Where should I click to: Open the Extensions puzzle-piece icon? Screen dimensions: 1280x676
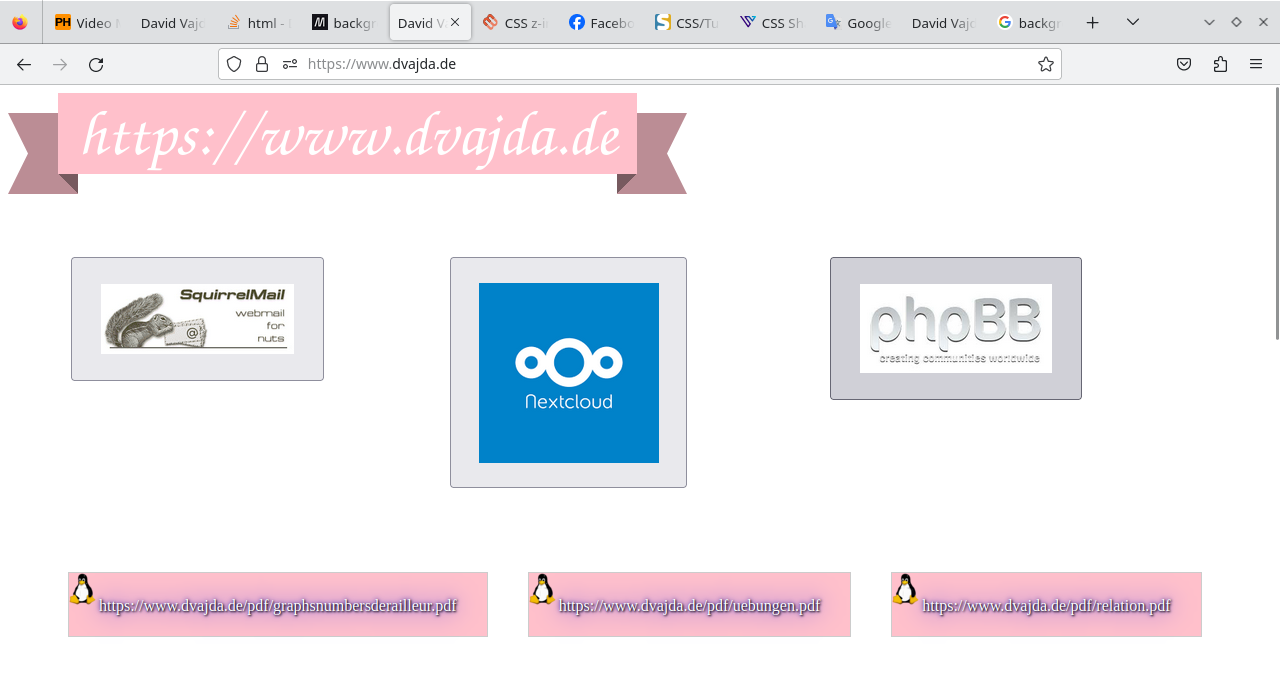[x=1220, y=64]
